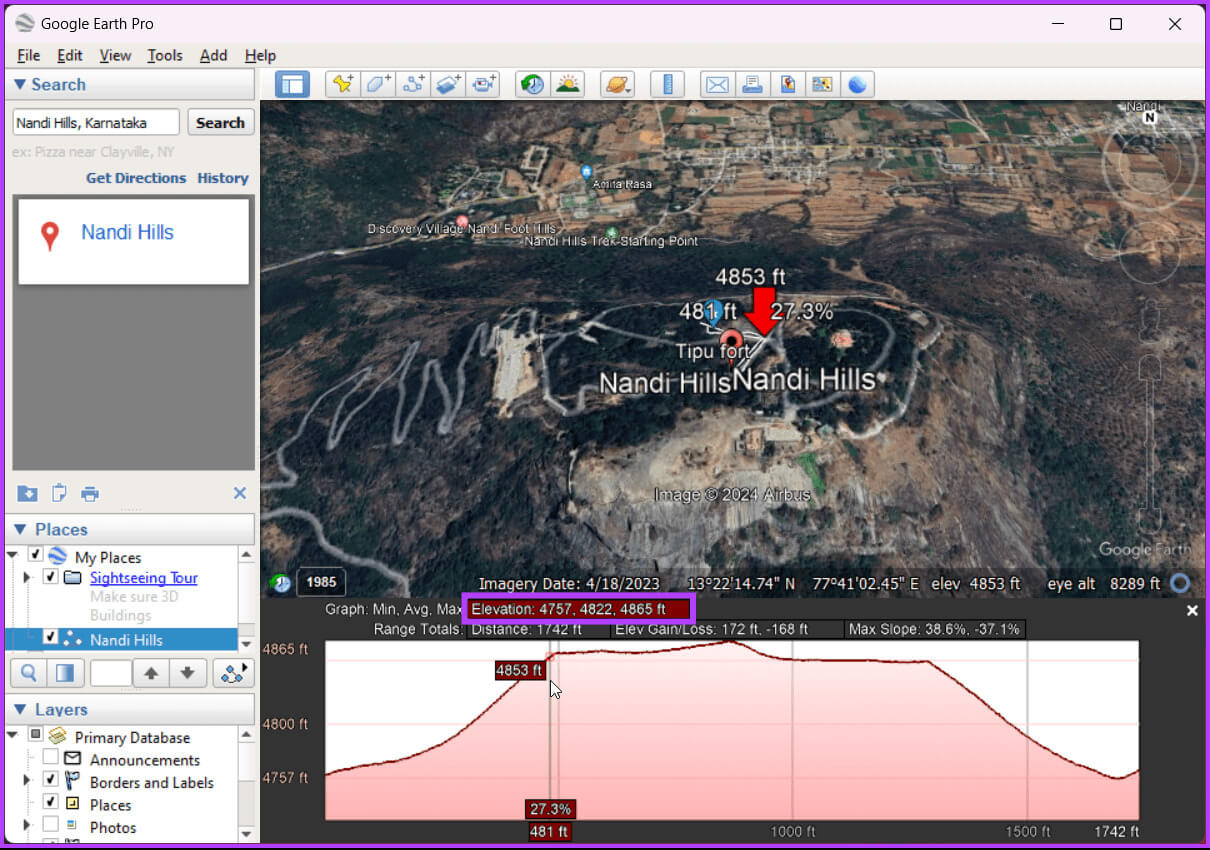This screenshot has width=1210, height=850.
Task: Click View in Google Maps icon
Action: point(822,85)
